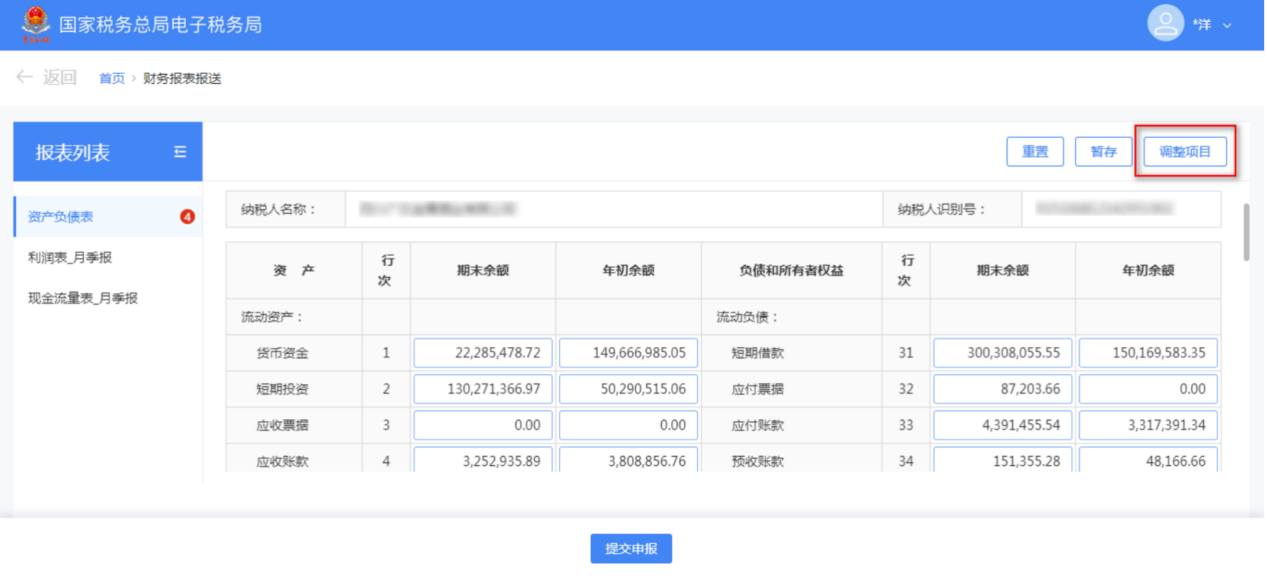Submit with 提交申报 button
This screenshot has width=1267, height=576.
click(x=631, y=548)
